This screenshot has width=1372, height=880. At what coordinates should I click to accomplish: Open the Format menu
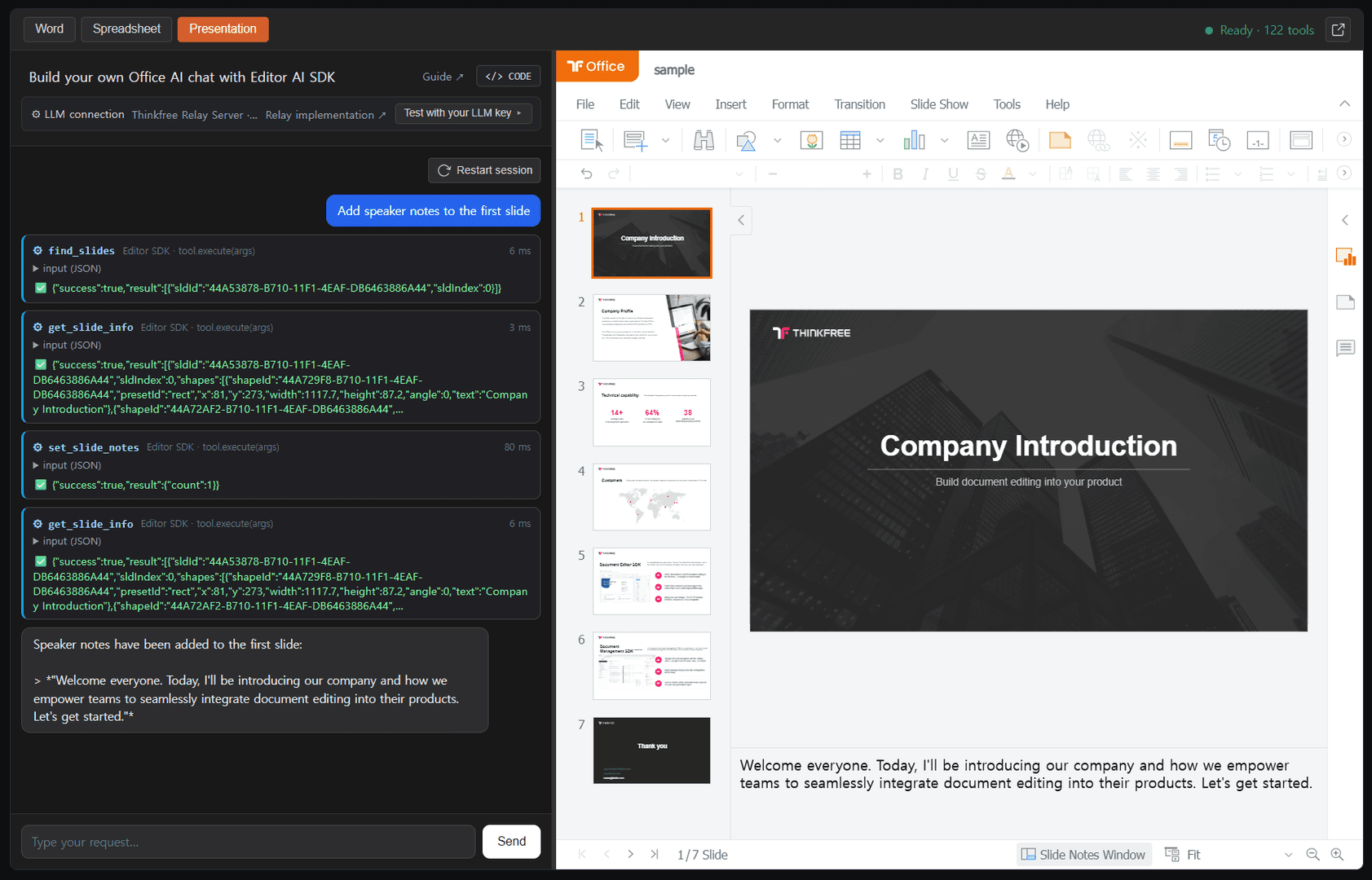click(790, 104)
